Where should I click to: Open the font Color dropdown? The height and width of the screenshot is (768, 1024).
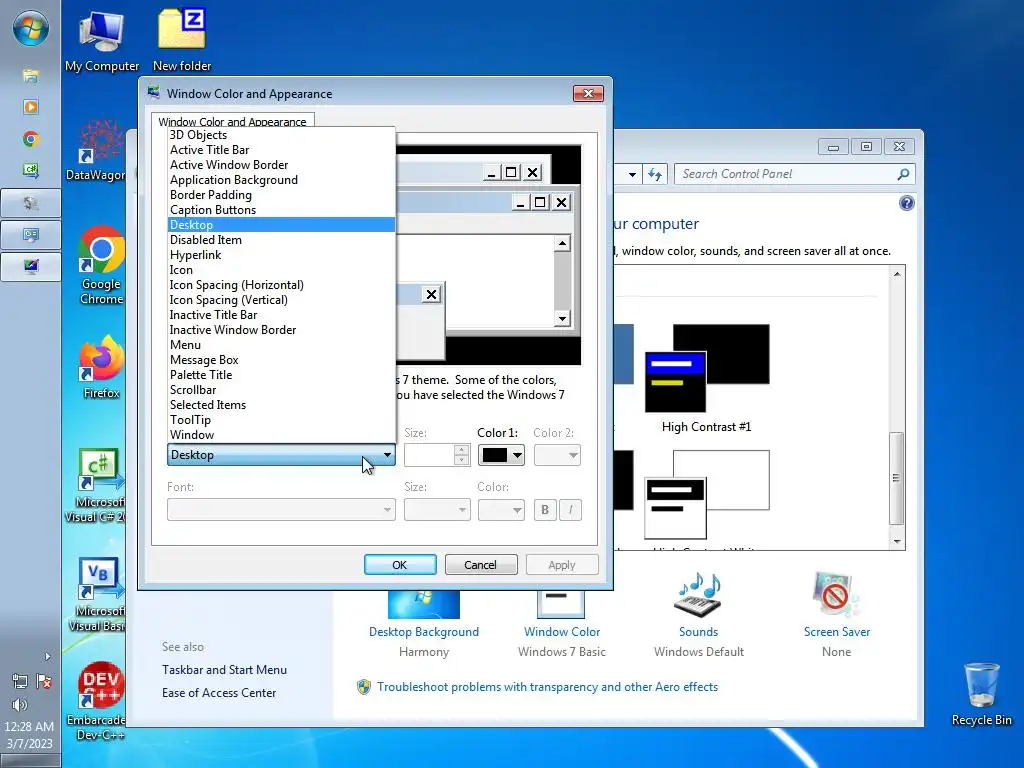click(x=501, y=509)
